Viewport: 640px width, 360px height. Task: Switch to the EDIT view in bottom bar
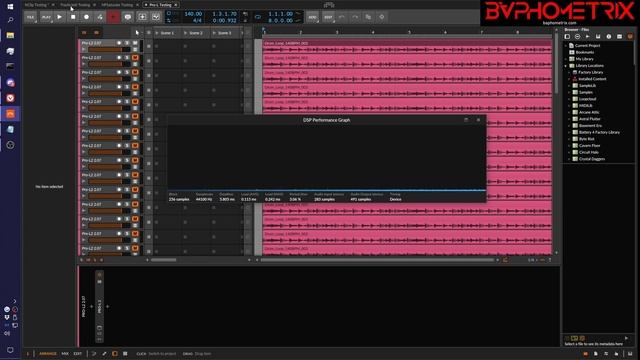pos(78,354)
